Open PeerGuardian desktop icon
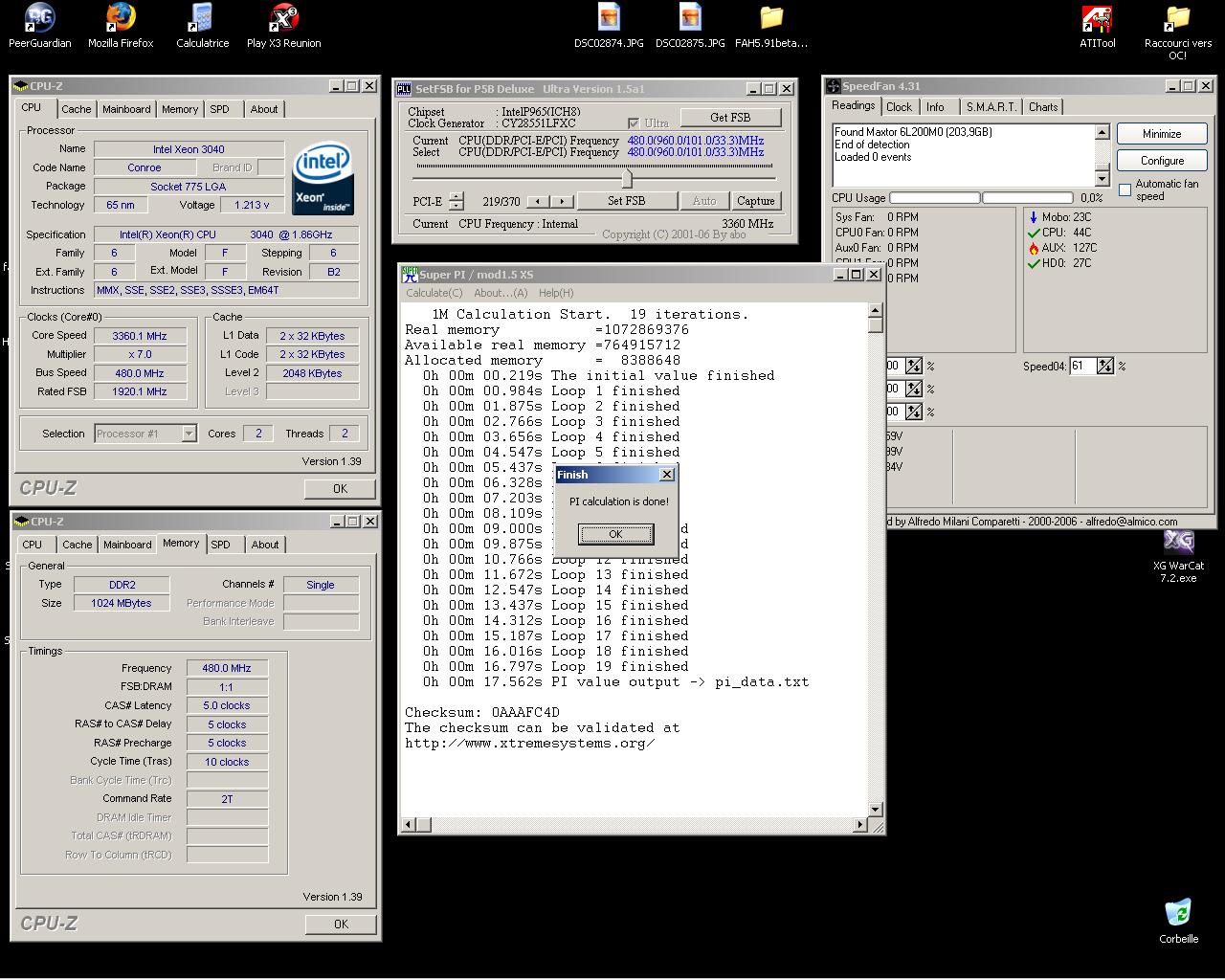Viewport: 1225px width, 980px height. (x=39, y=26)
